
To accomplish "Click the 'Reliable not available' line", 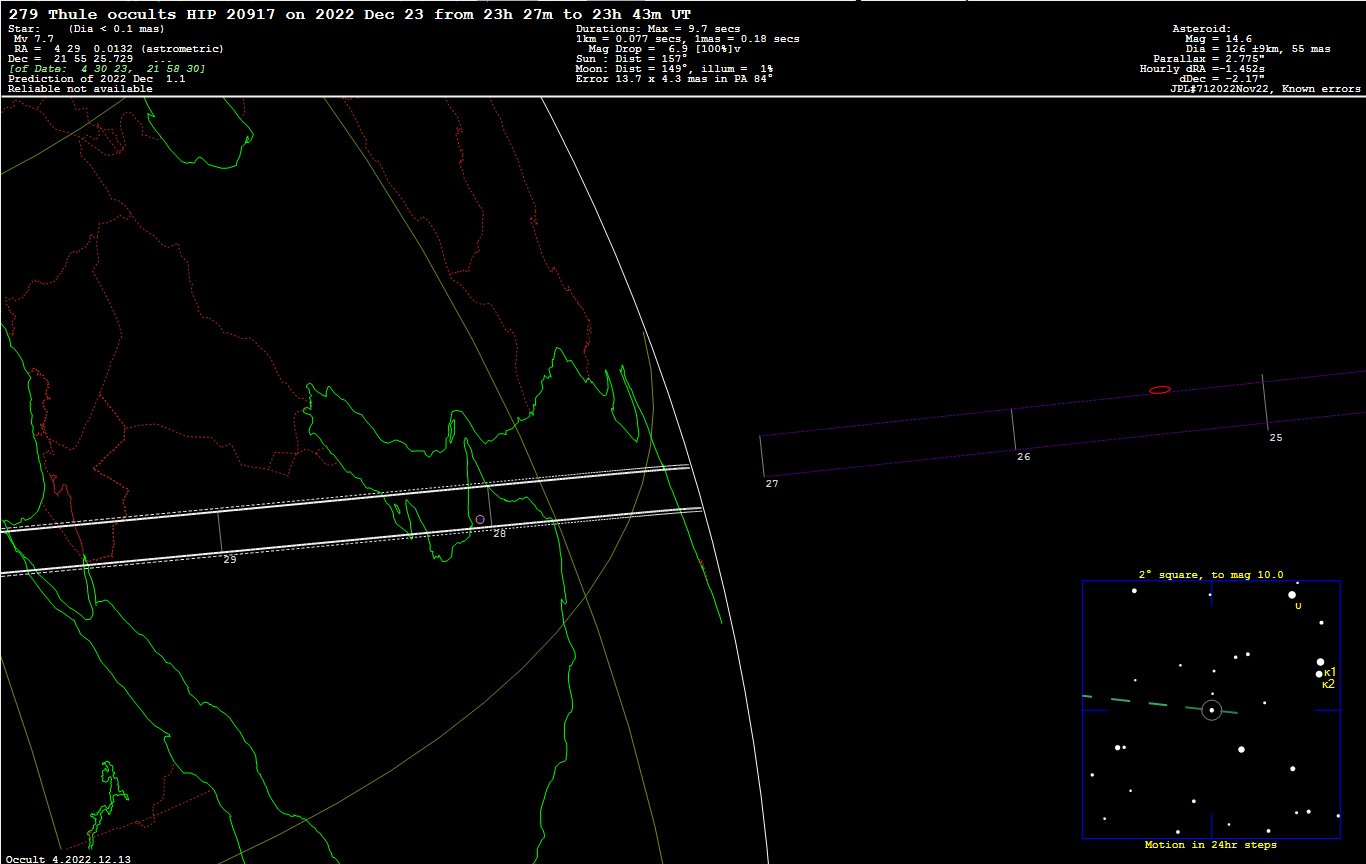I will point(80,89).
